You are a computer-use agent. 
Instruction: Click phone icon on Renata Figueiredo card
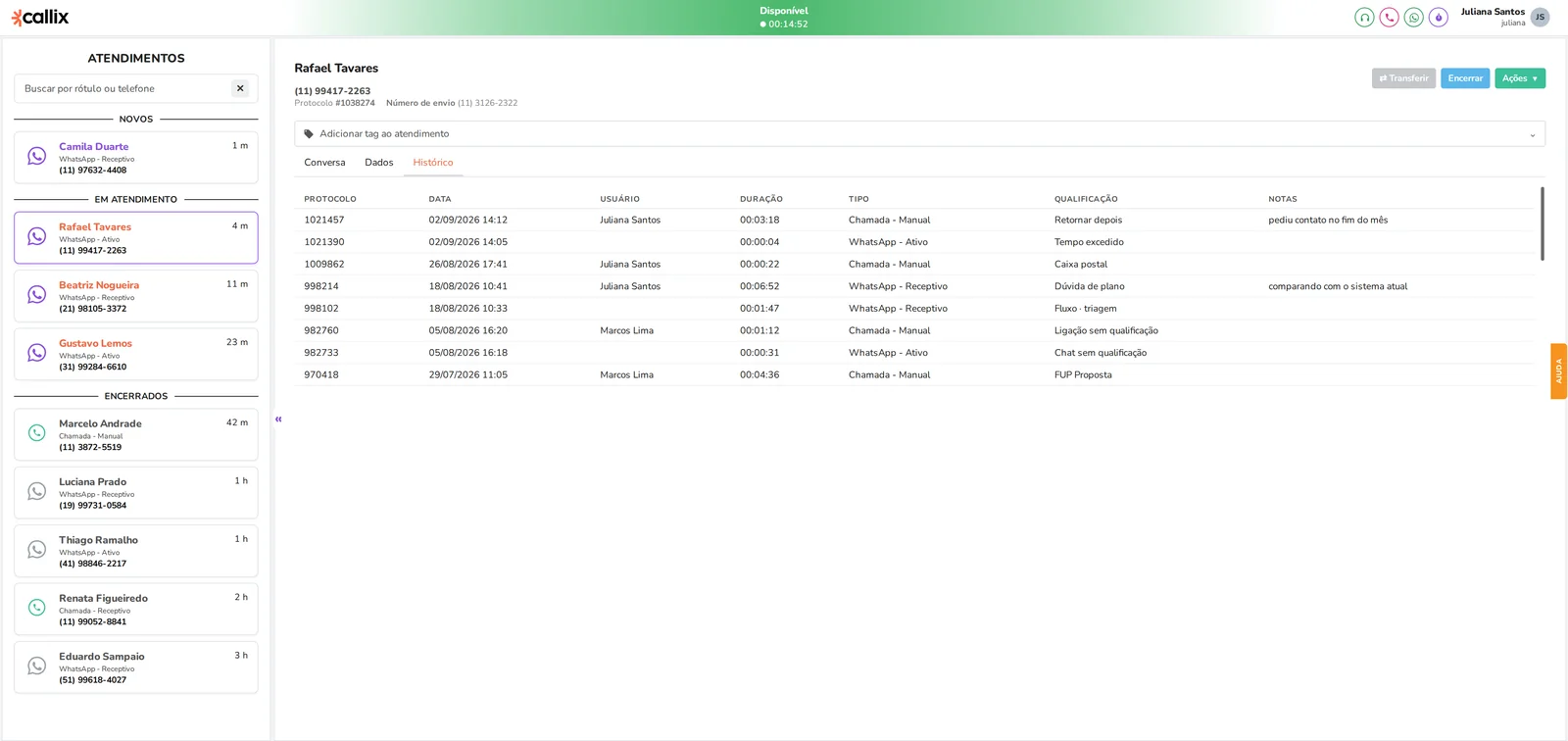click(x=36, y=608)
